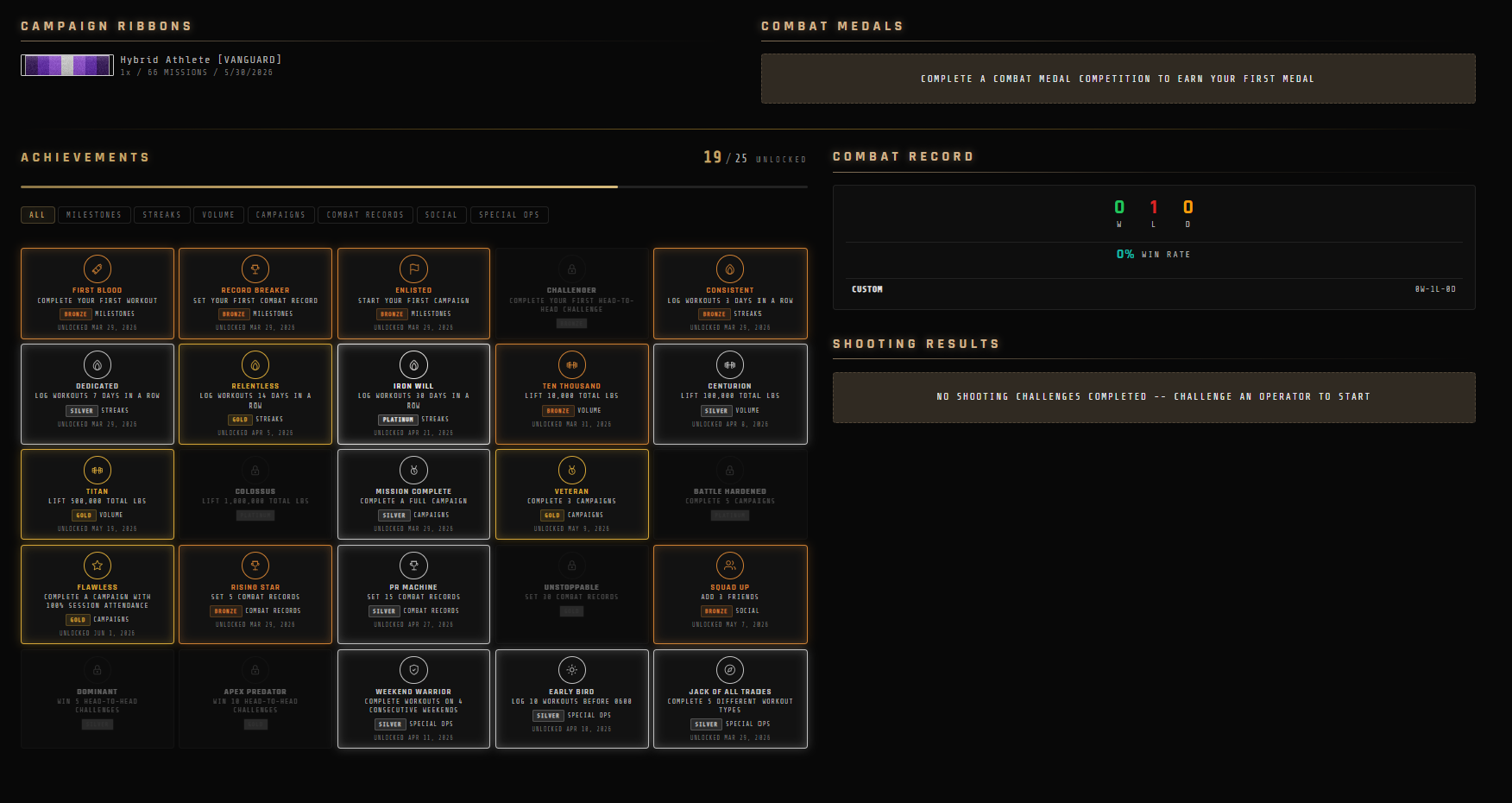Click the achievements unlocked progress bar
Image resolution: width=1512 pixels, height=803 pixels.
click(x=414, y=187)
